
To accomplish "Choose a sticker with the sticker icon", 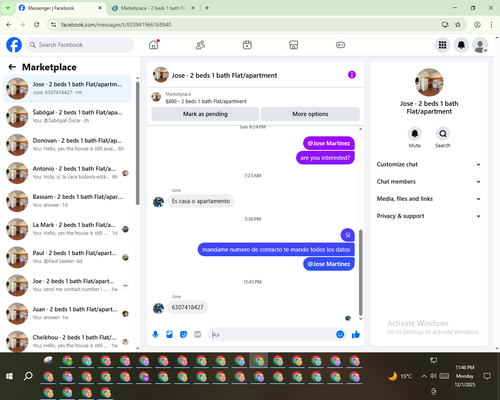I will click(183, 334).
